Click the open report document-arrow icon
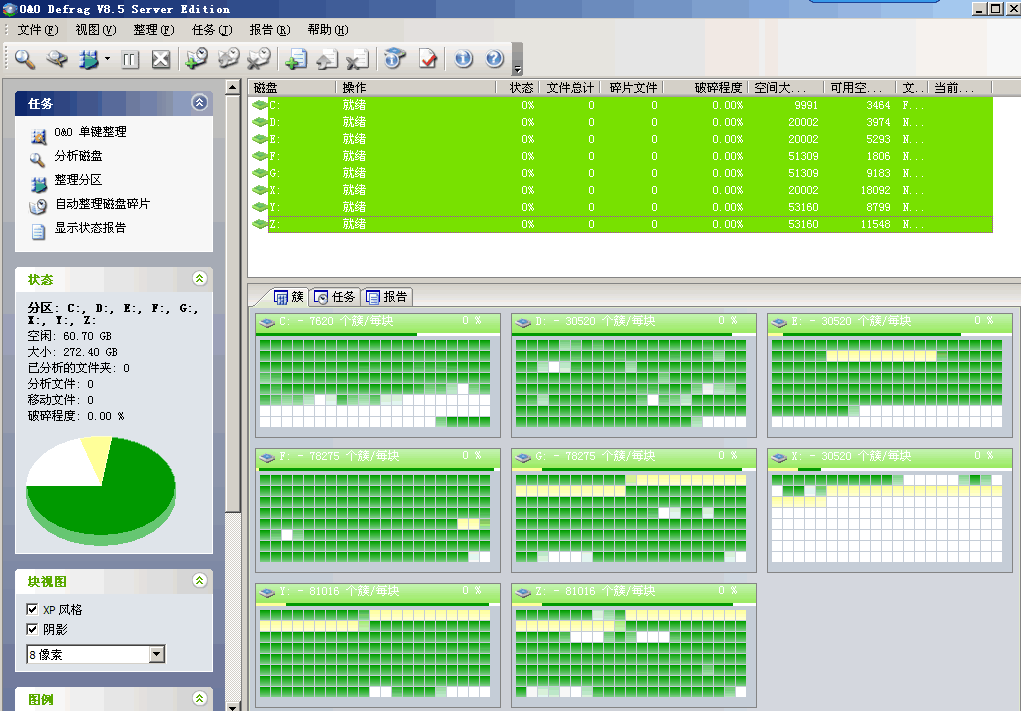1021x711 pixels. tap(327, 59)
